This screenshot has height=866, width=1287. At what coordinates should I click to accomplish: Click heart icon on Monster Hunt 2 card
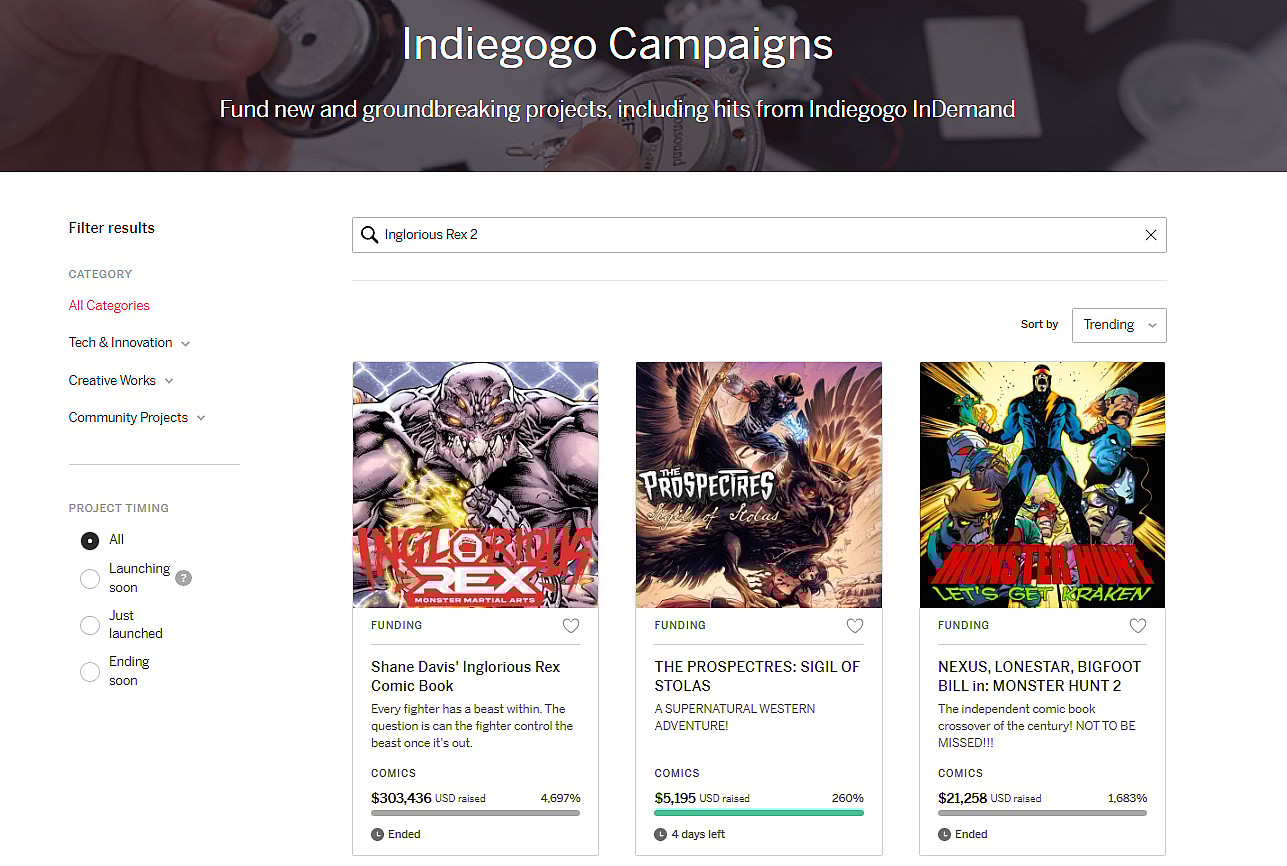1138,626
